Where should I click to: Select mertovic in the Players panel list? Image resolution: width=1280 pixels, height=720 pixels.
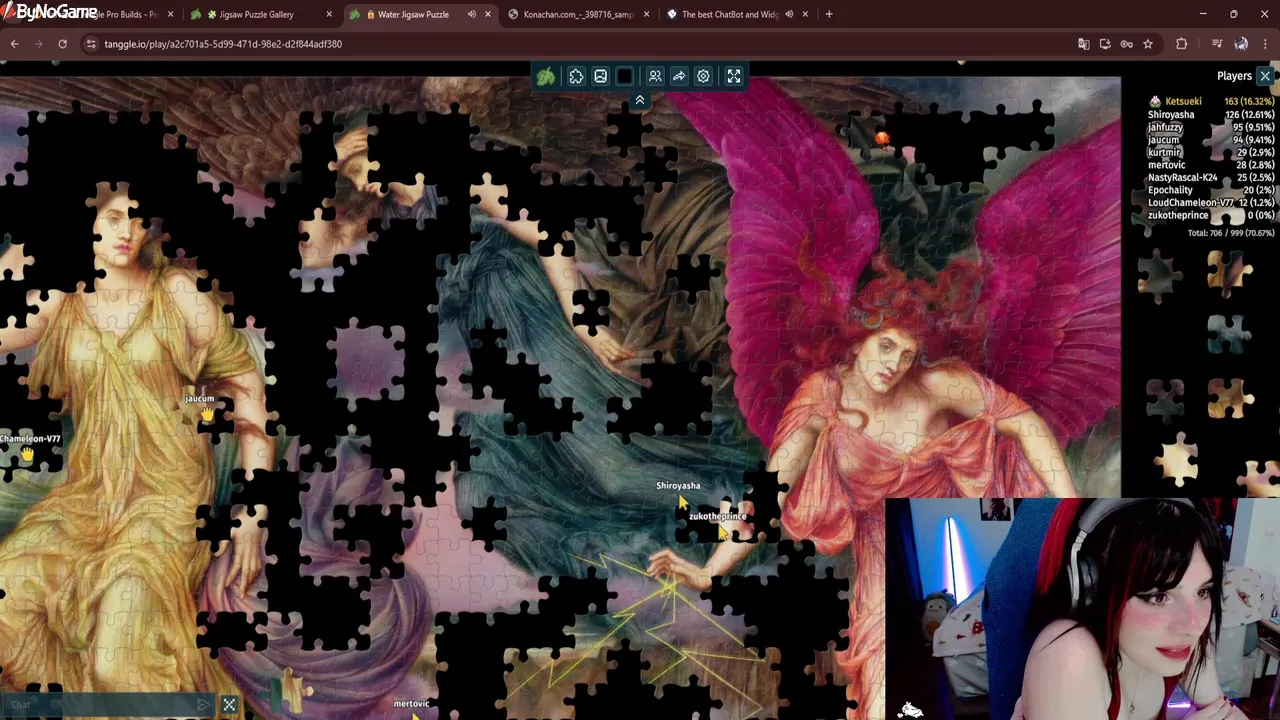[x=1166, y=165]
